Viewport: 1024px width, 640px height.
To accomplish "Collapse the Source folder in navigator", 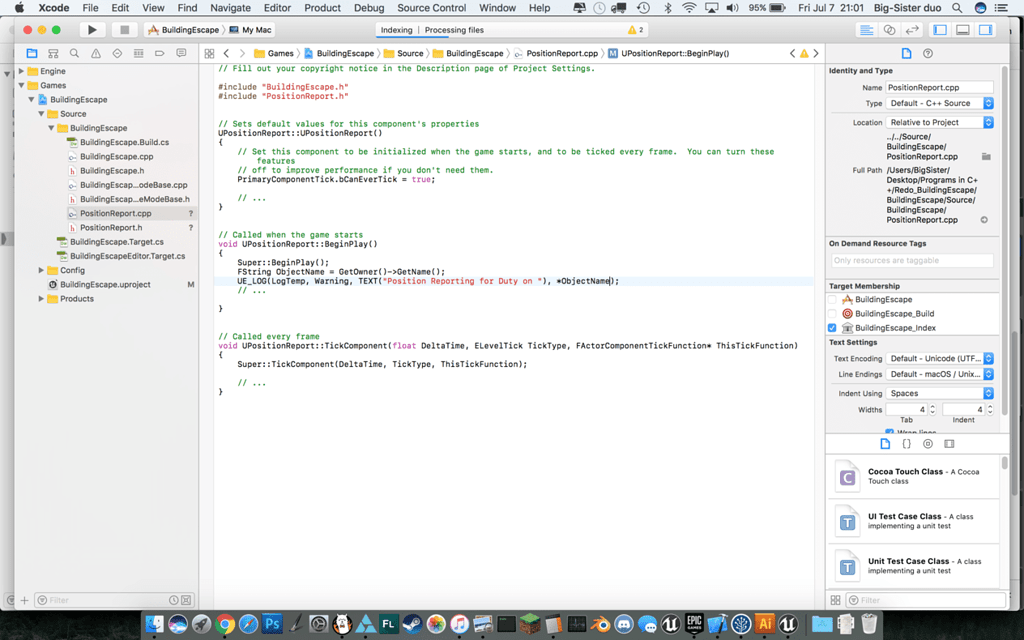I will (42, 114).
